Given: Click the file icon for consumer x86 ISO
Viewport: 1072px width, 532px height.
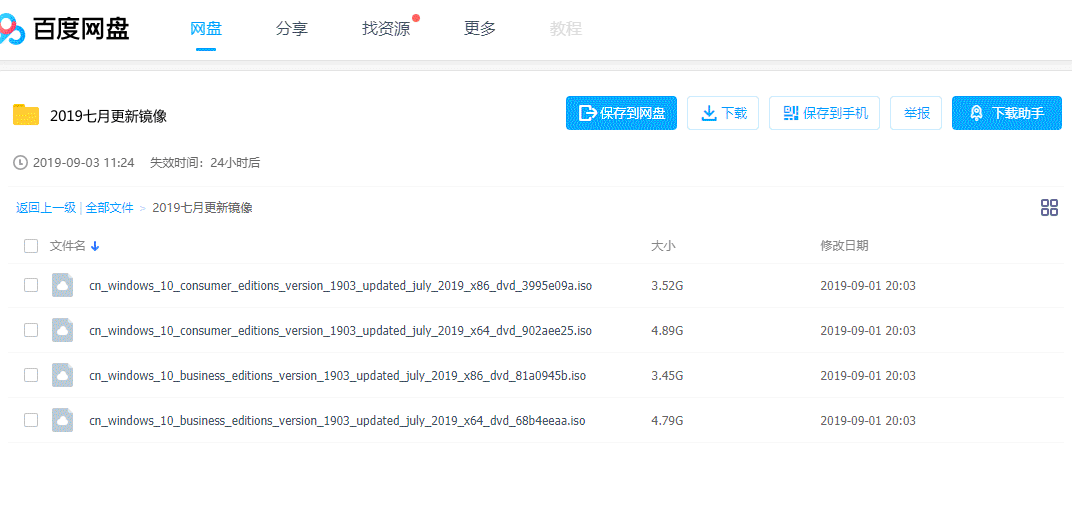Looking at the screenshot, I should 62,285.
